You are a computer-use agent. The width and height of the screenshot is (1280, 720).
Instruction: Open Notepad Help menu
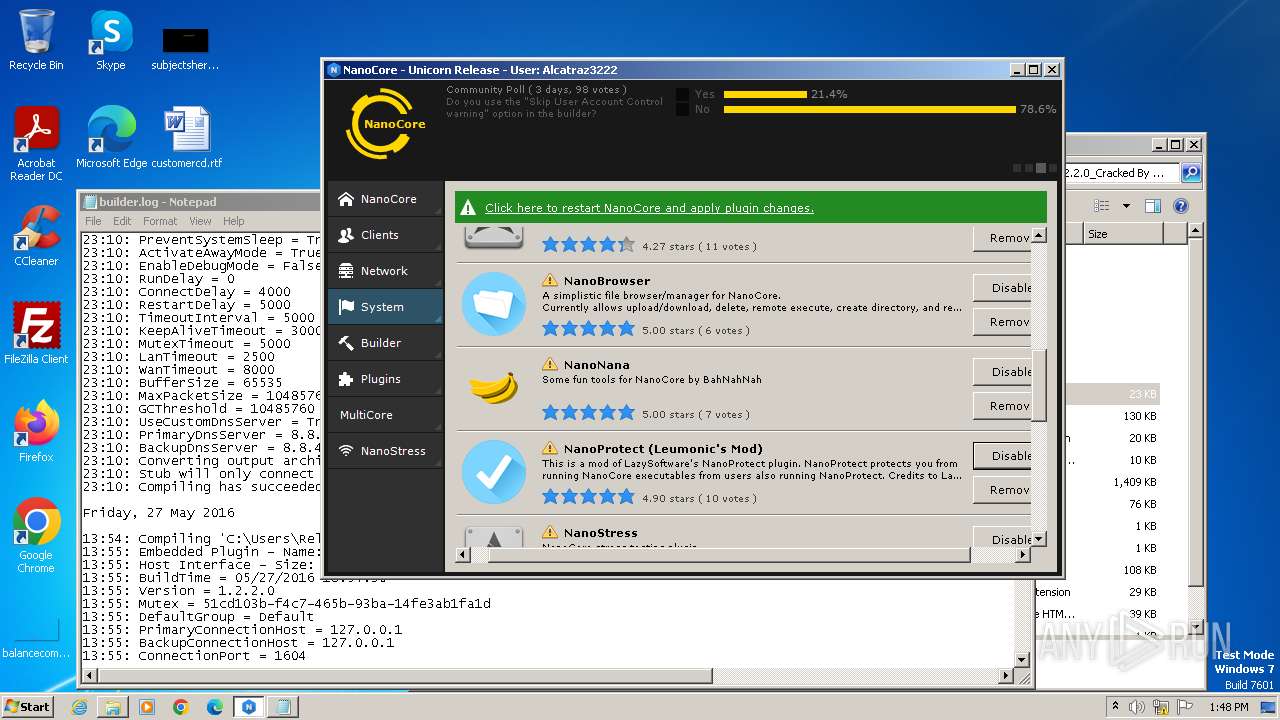tap(233, 221)
